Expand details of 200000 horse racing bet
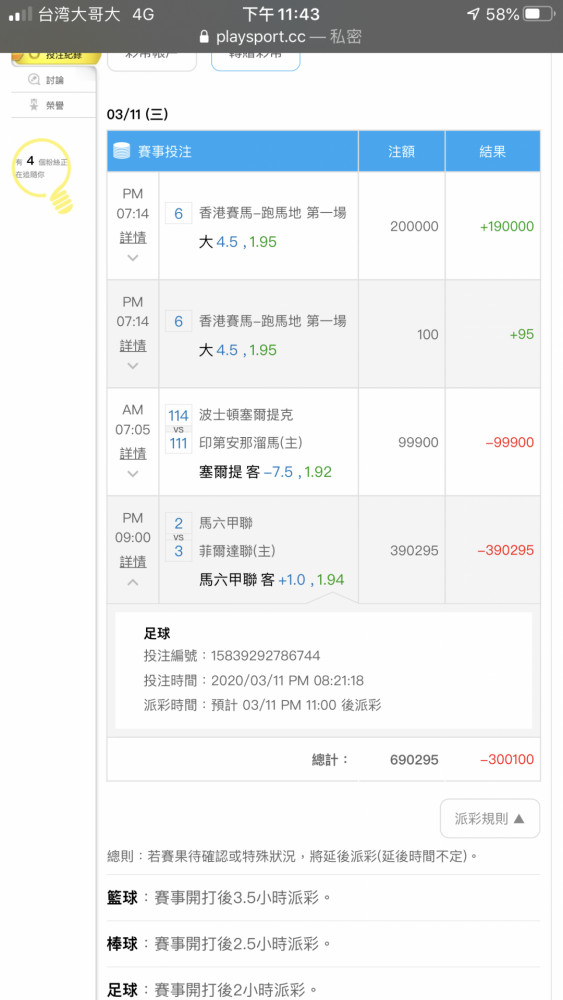This screenshot has width=563, height=1000. click(x=133, y=257)
